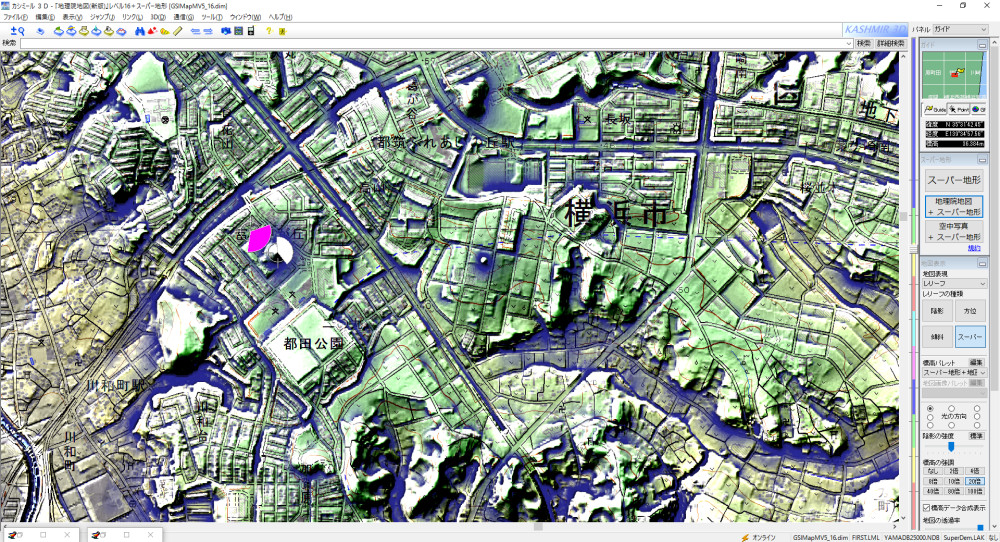Toggle the 標高データ合成表示 checkbox
This screenshot has height=542, width=1000.
click(x=926, y=508)
